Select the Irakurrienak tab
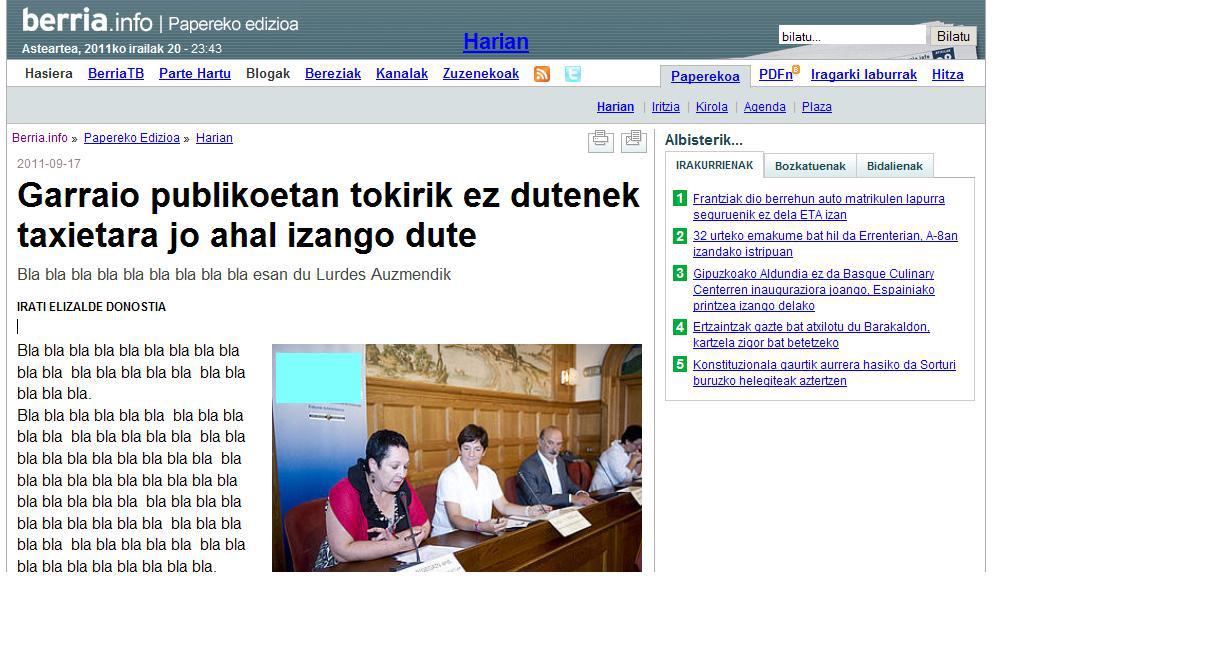This screenshot has width=1216, height=648. [x=714, y=166]
